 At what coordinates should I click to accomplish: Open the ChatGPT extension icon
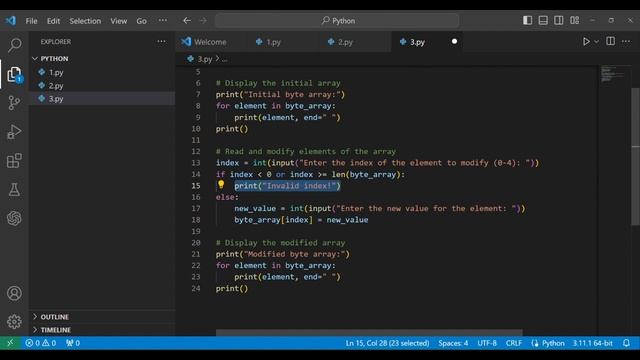[14, 218]
